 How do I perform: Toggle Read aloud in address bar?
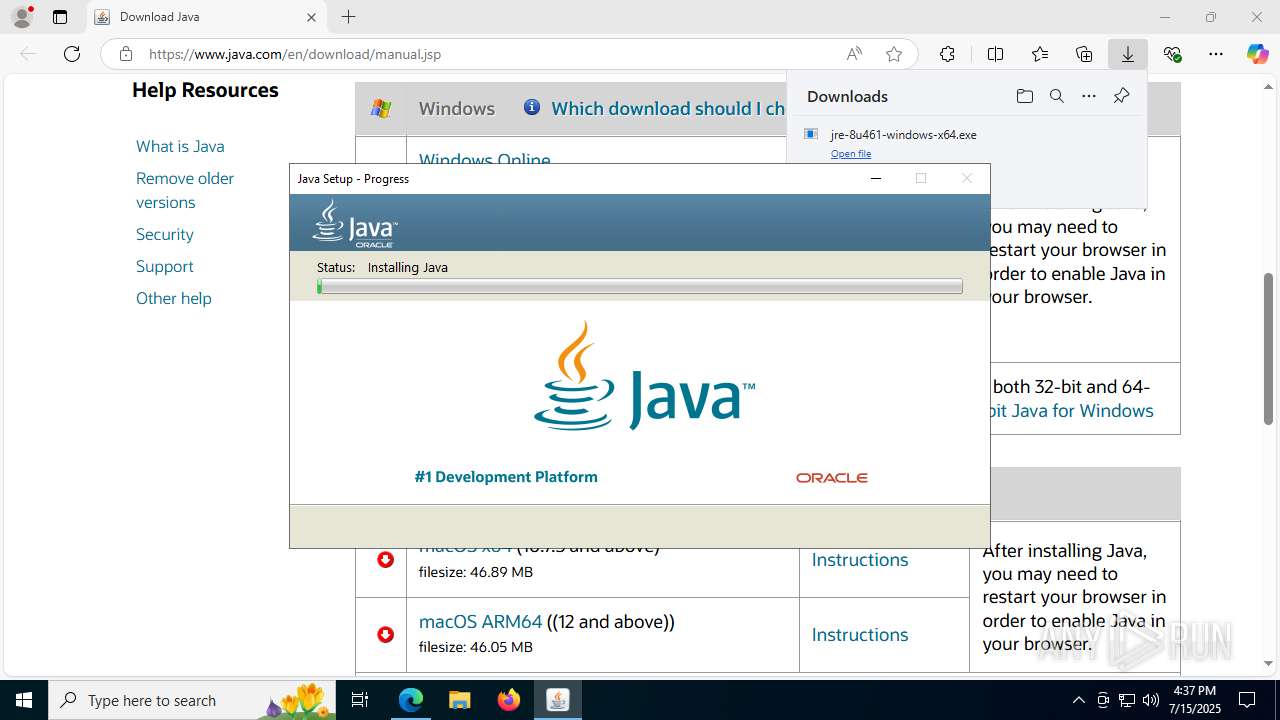(854, 54)
